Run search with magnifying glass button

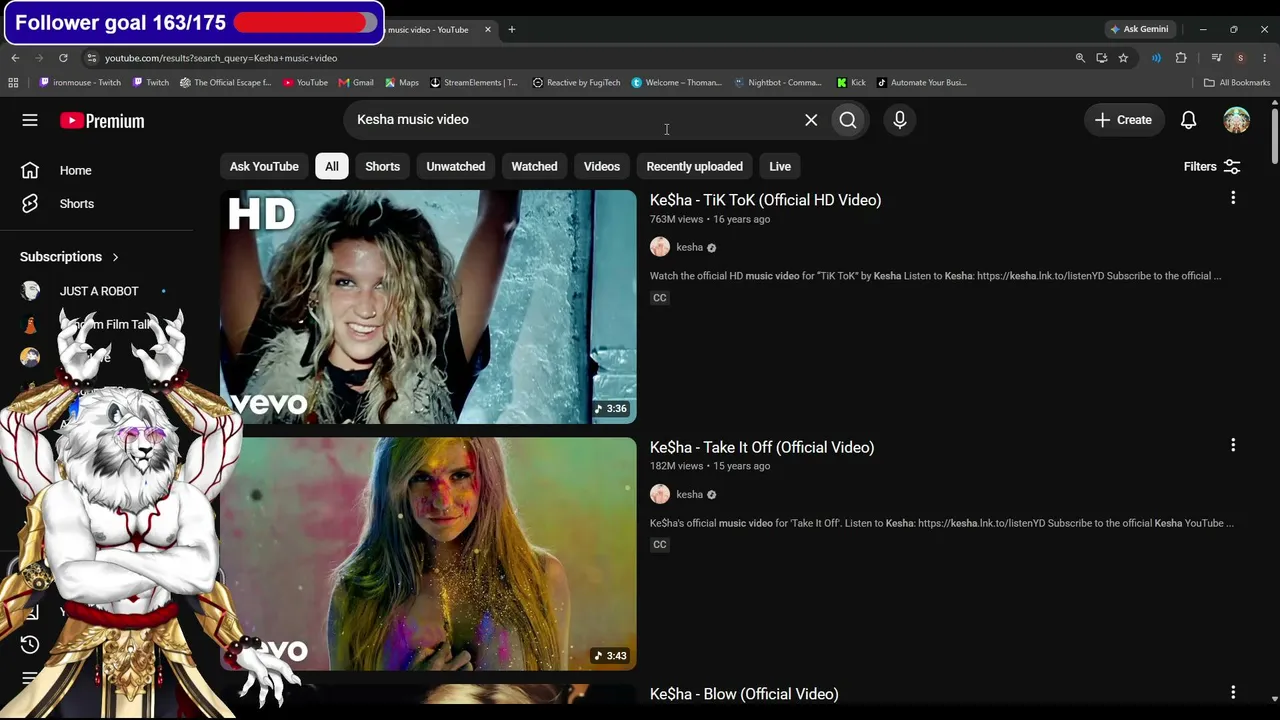(x=848, y=120)
